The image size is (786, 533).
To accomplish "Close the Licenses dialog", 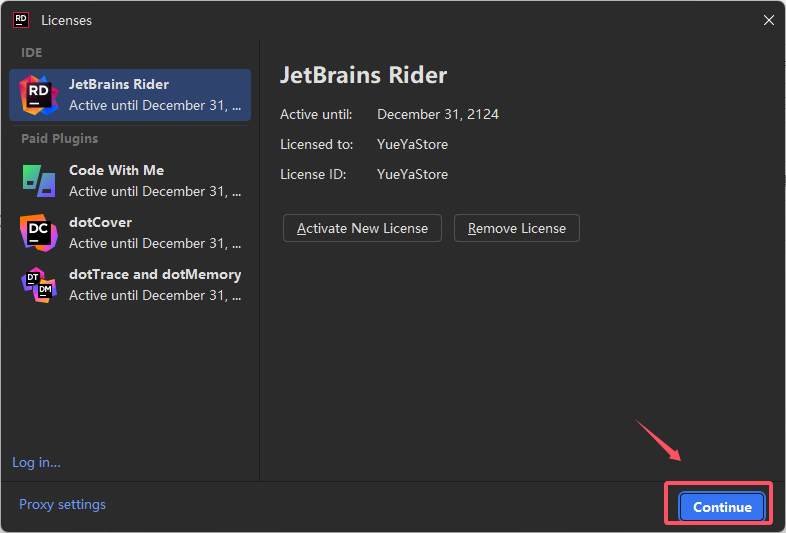I will pyautogui.click(x=768, y=20).
